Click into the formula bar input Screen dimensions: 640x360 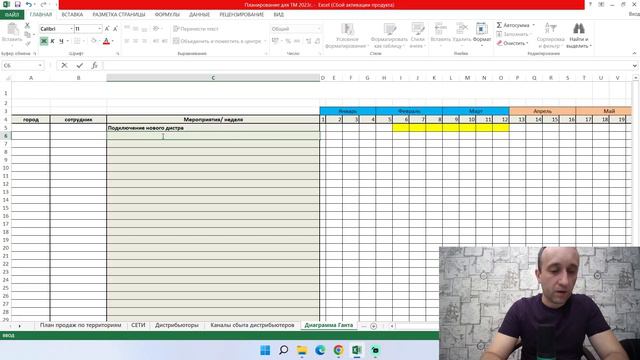(x=367, y=65)
